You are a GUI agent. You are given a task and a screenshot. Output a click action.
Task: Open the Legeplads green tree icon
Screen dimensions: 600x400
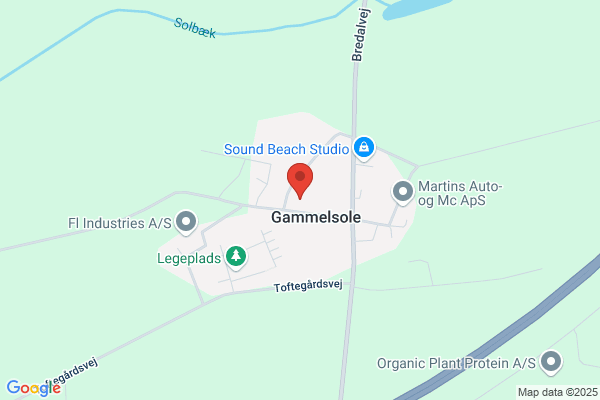tap(236, 256)
